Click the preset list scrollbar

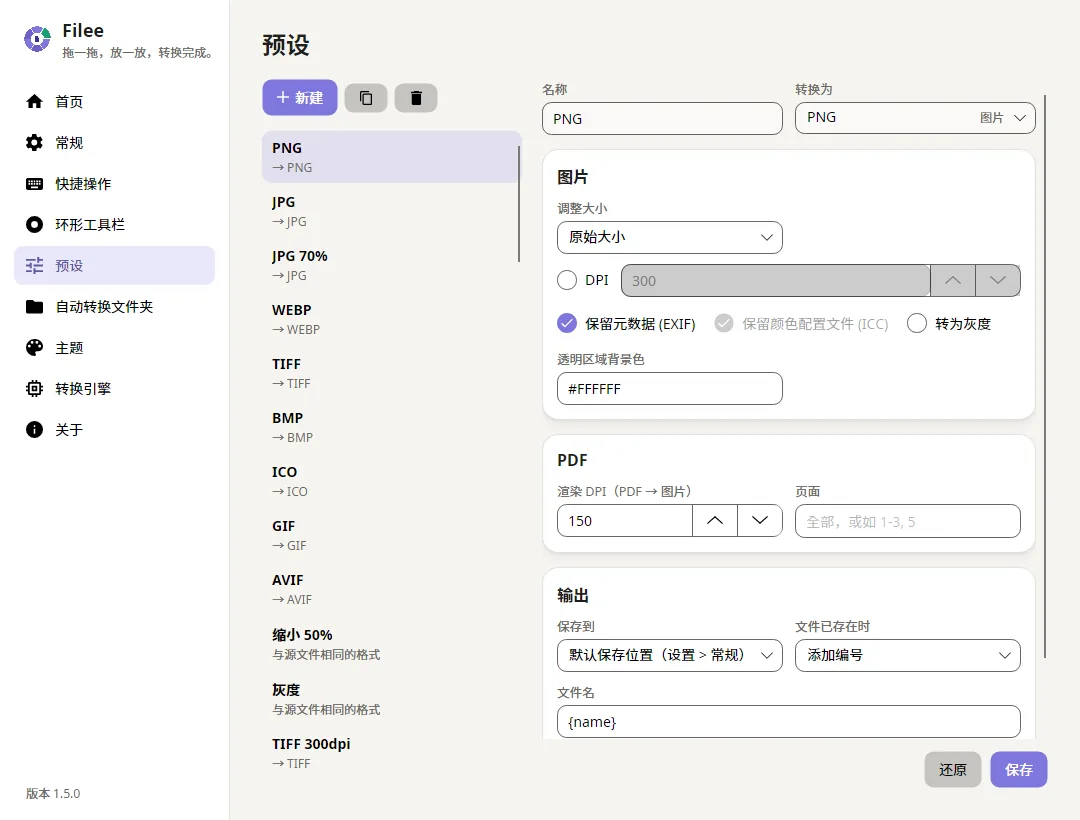(x=519, y=203)
